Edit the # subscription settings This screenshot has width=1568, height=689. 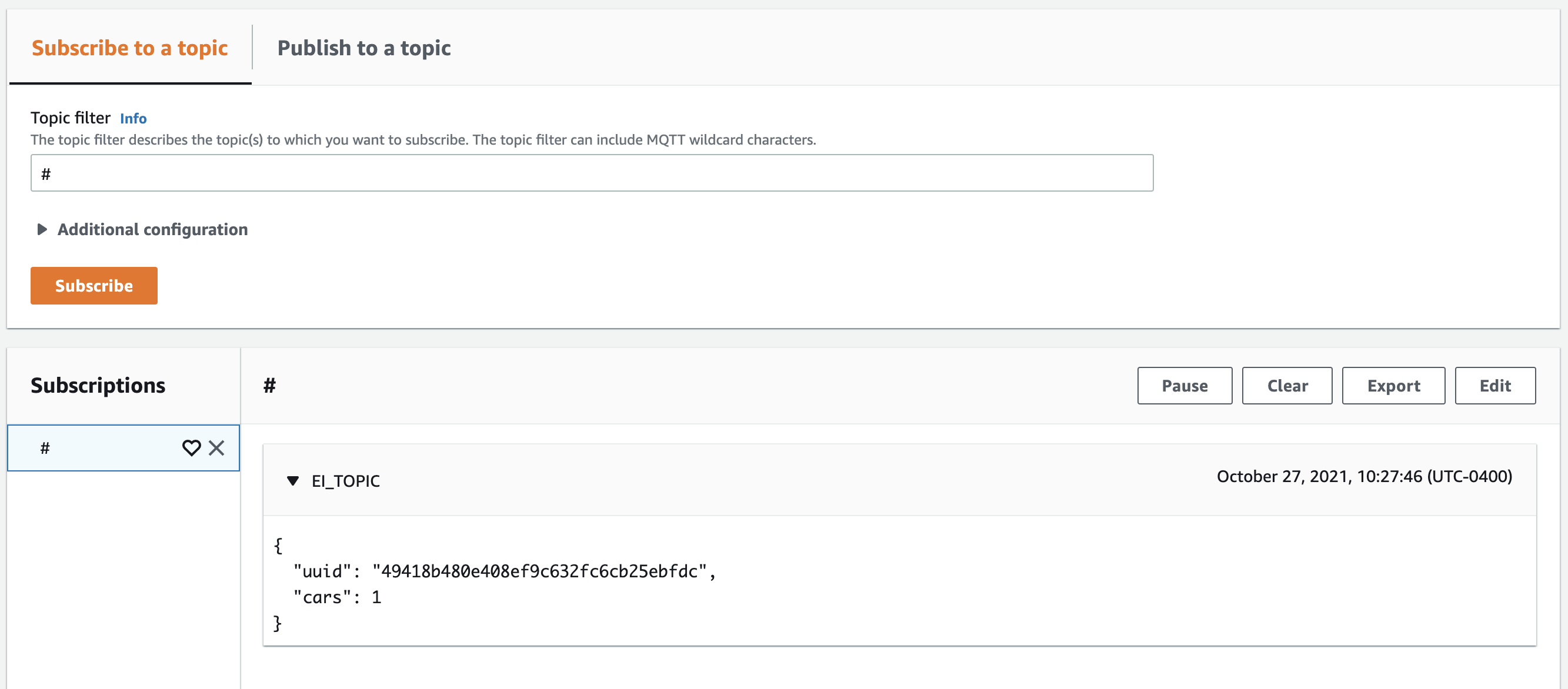tap(1496, 385)
